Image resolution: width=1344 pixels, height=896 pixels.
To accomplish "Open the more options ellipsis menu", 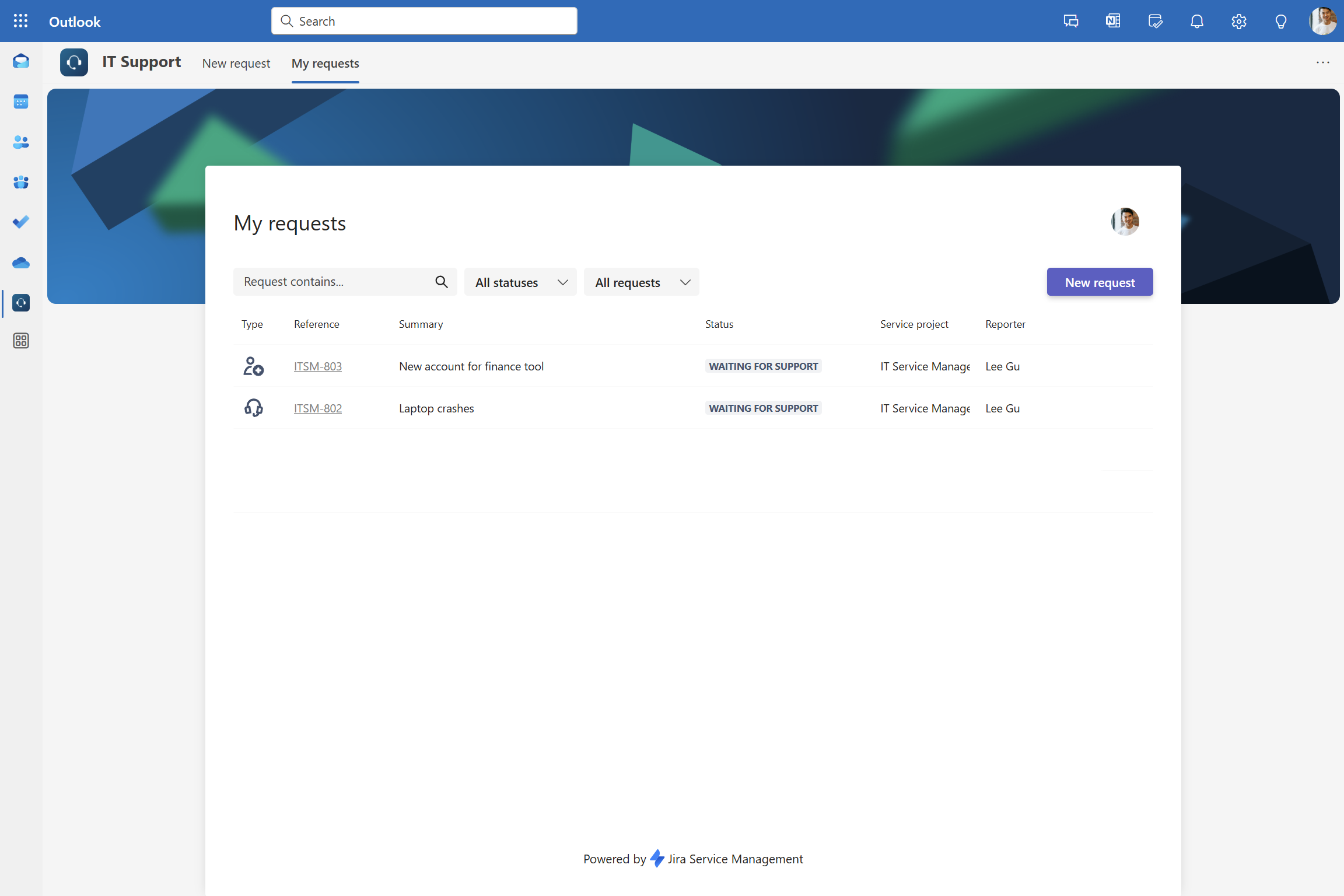I will click(x=1322, y=62).
